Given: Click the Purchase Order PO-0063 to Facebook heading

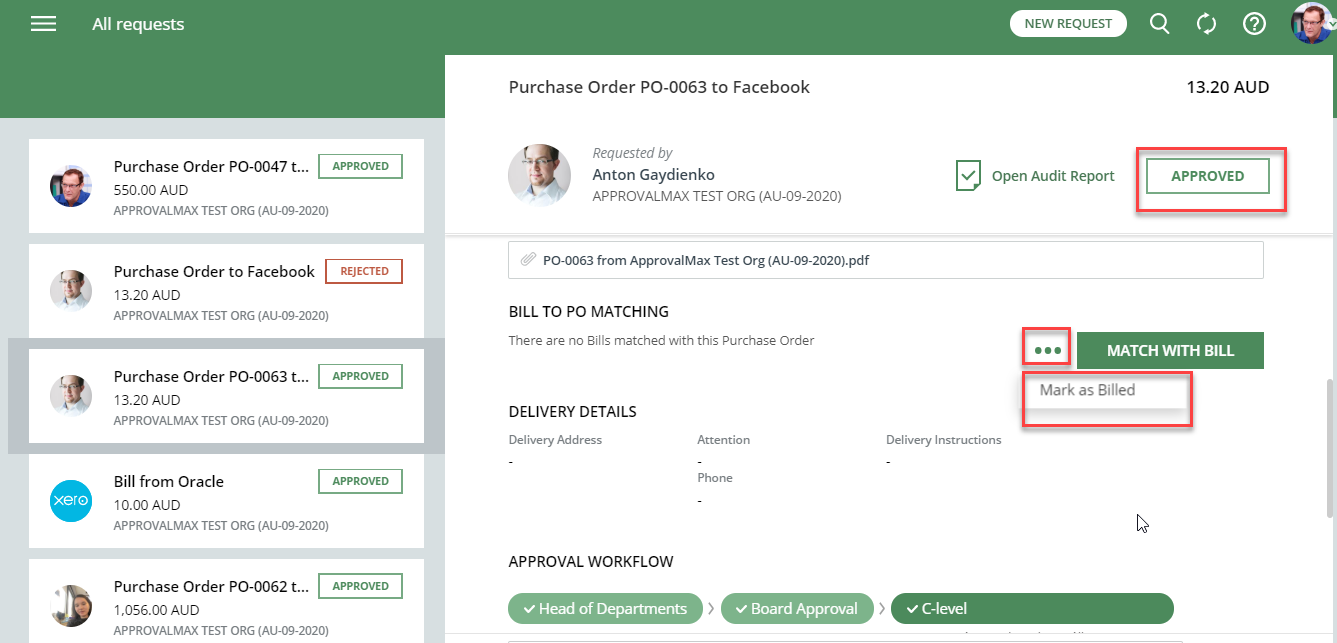Looking at the screenshot, I should click(659, 87).
